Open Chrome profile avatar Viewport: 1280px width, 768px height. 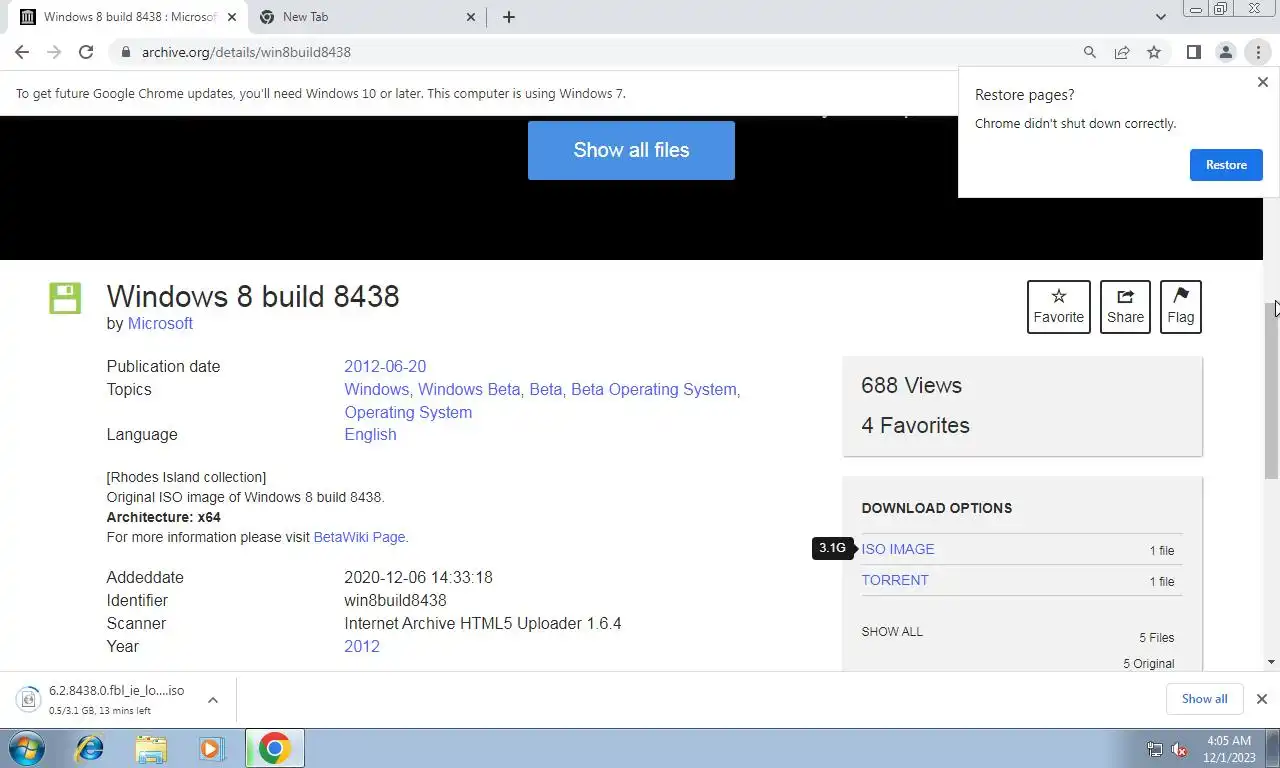(1225, 52)
